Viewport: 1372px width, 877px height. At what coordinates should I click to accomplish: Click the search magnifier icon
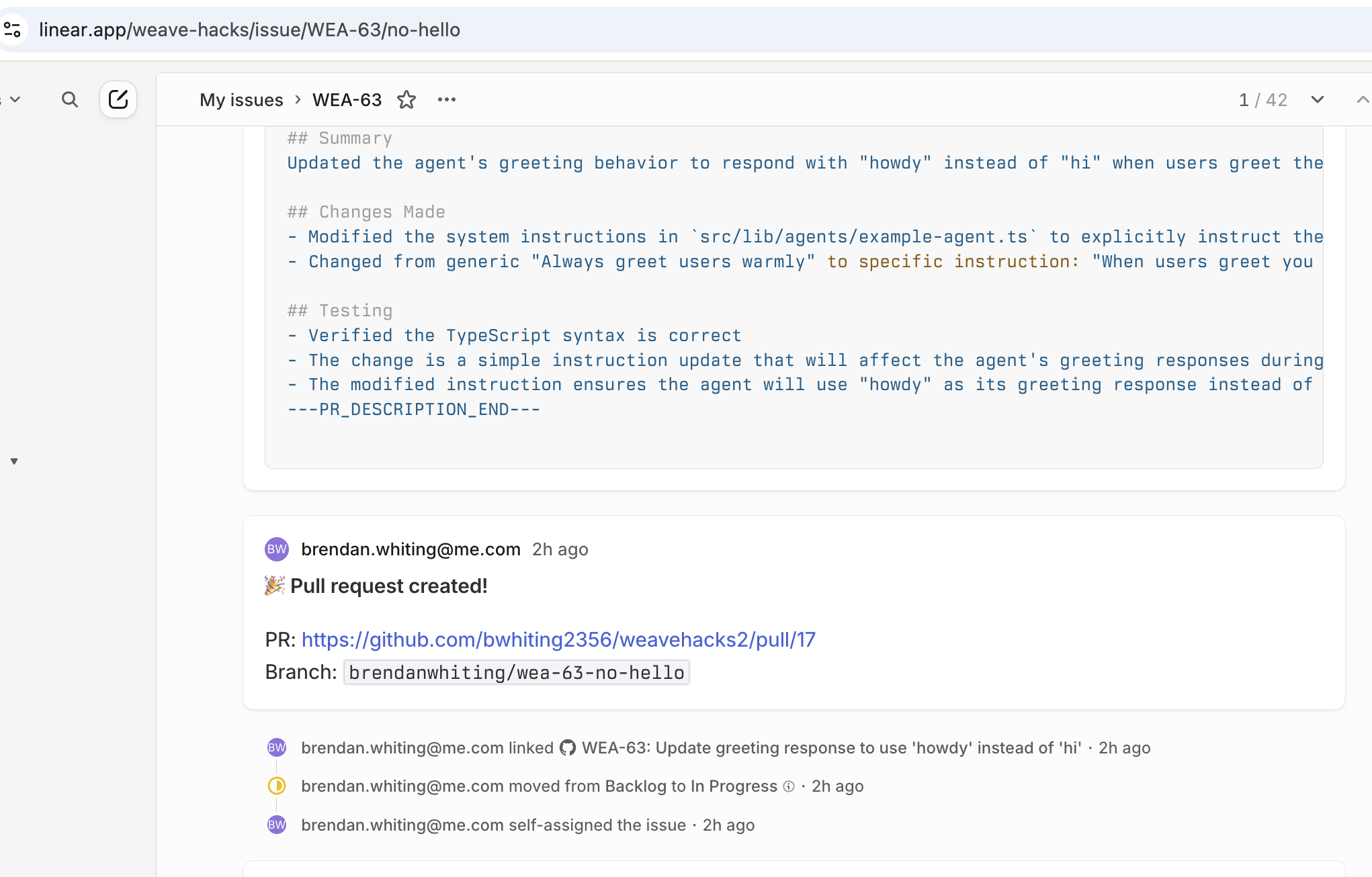click(70, 100)
